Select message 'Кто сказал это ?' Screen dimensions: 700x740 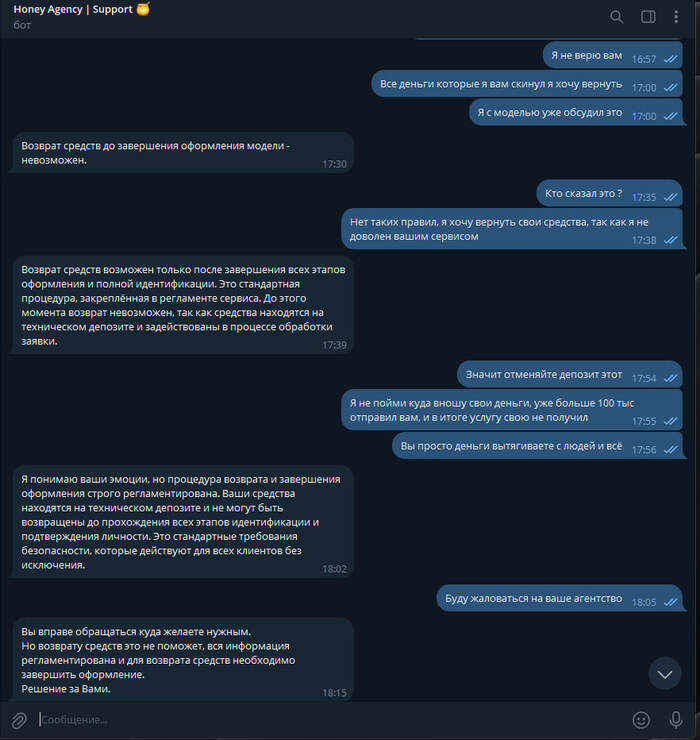point(609,193)
